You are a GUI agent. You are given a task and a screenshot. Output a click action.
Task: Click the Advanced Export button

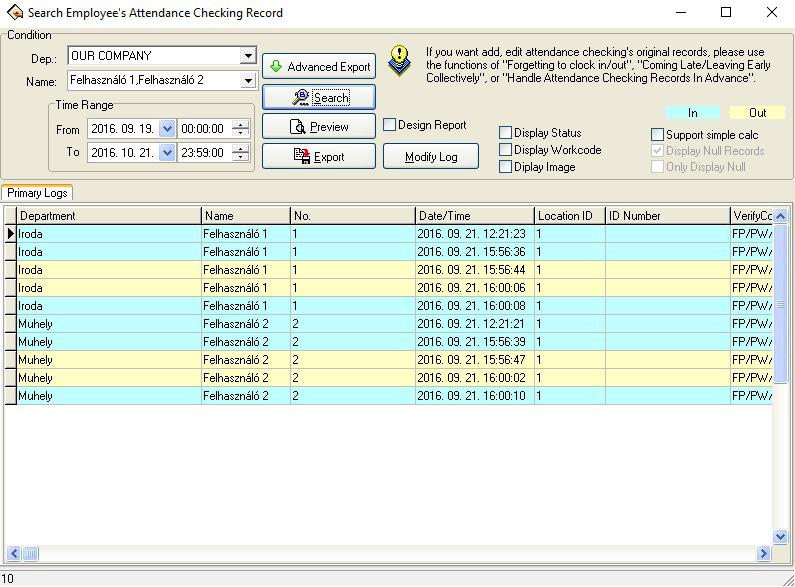tap(319, 66)
